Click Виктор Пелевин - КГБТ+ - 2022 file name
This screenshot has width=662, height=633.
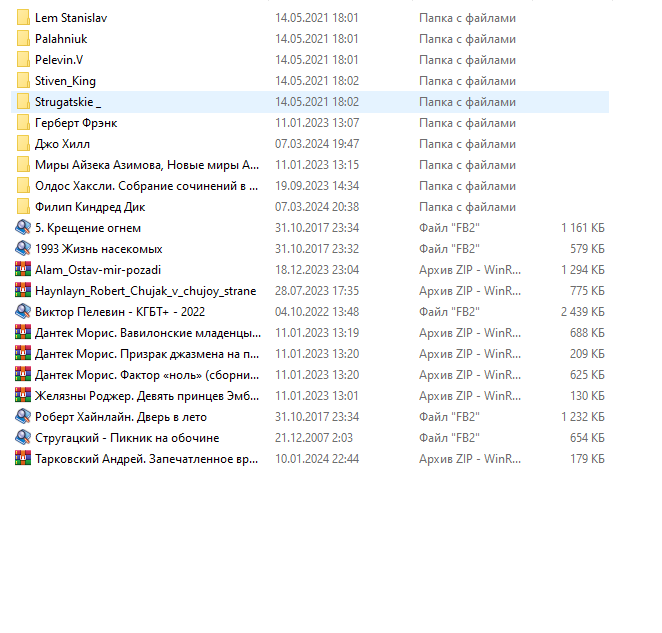(x=120, y=312)
